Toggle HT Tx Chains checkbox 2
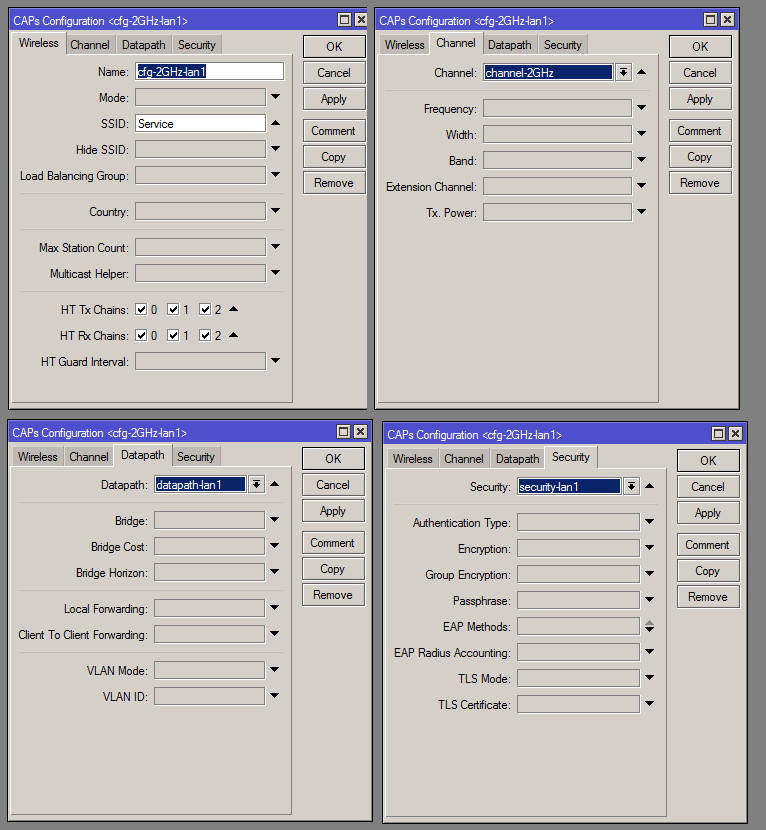This screenshot has height=830, width=766. pyautogui.click(x=205, y=309)
